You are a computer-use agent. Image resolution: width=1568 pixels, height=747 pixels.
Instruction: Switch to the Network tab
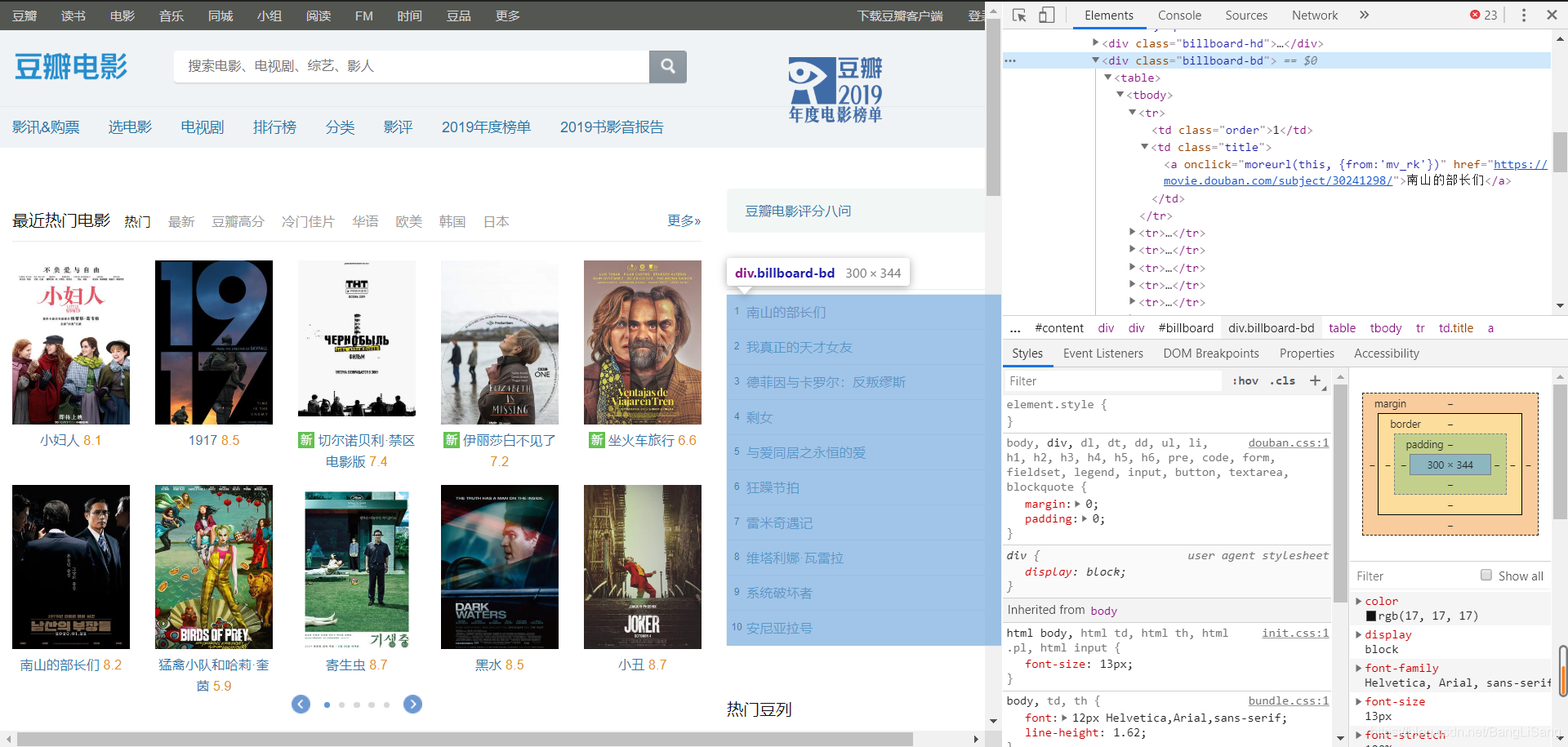point(1315,16)
